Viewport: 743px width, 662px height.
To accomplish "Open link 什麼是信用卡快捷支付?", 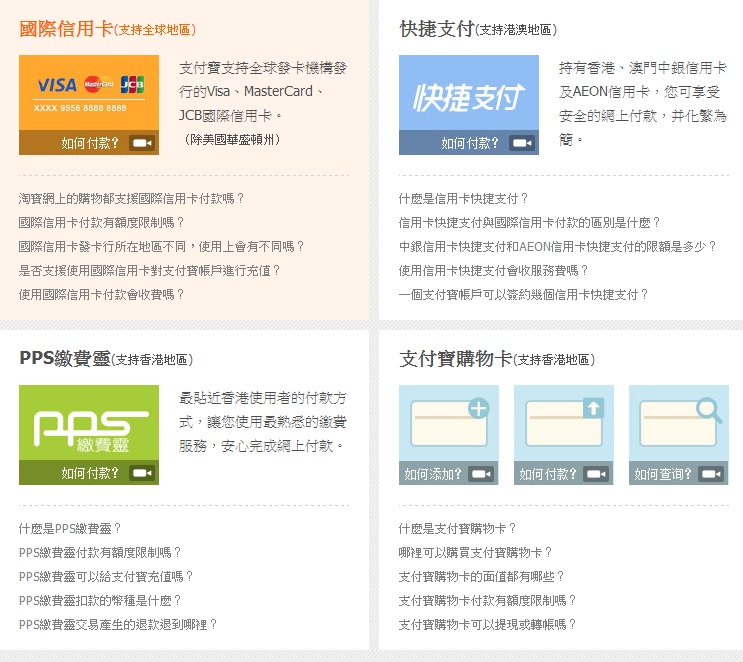I will [x=464, y=198].
